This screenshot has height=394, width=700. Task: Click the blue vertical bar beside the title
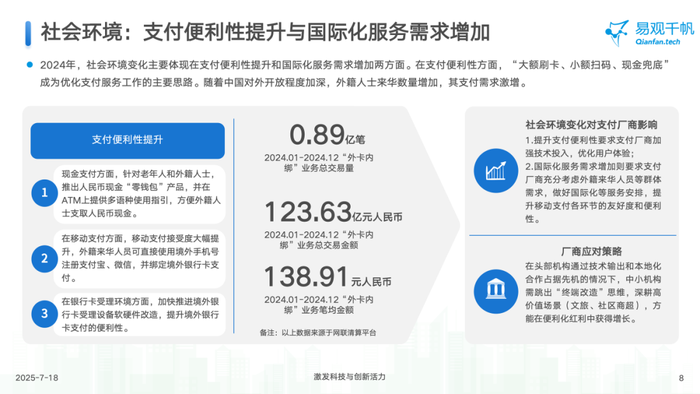click(28, 33)
